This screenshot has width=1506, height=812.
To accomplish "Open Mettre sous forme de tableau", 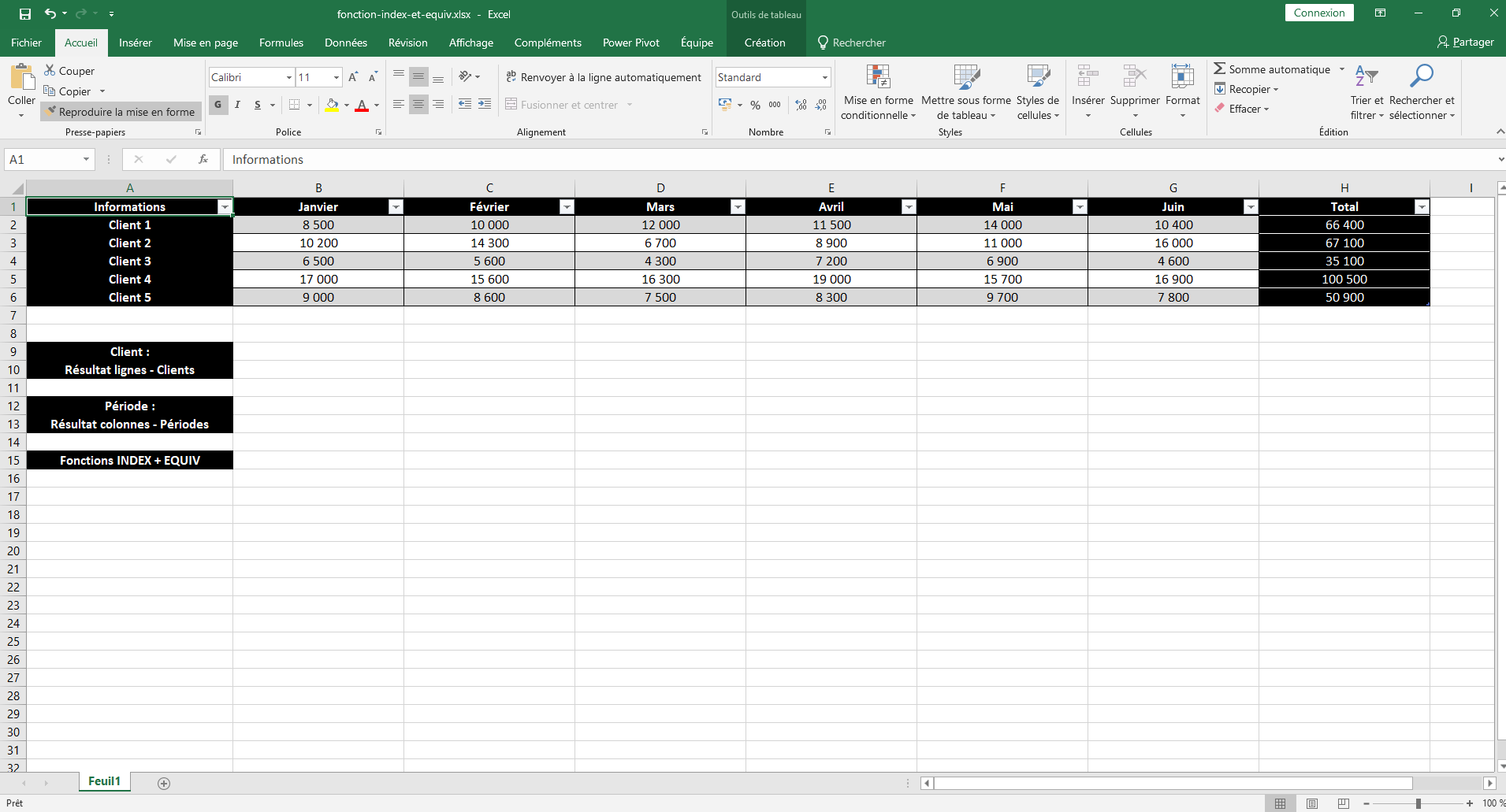I will click(966, 93).
